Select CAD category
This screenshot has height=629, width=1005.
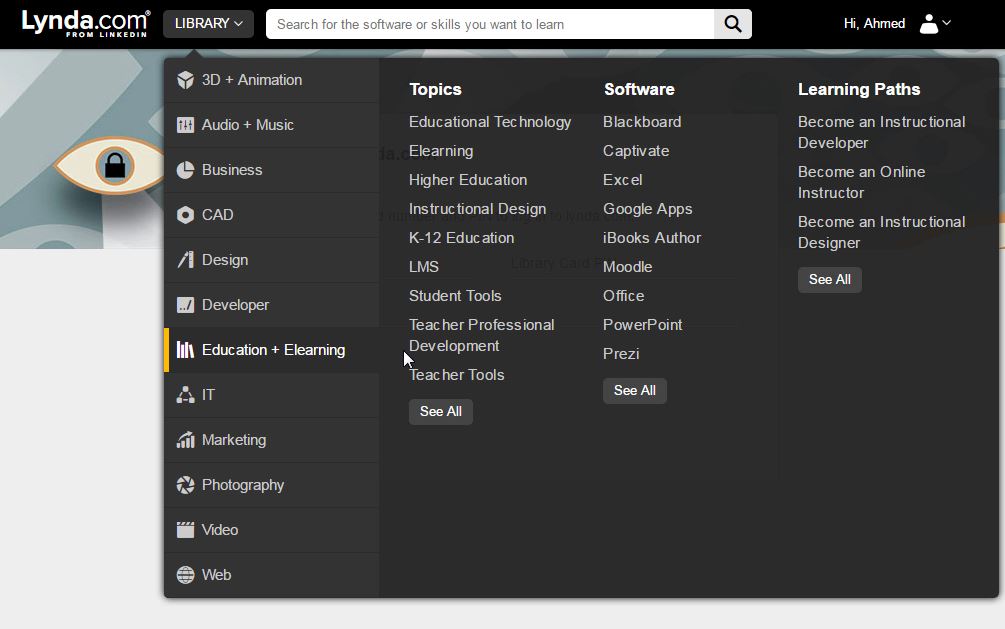[x=272, y=215]
